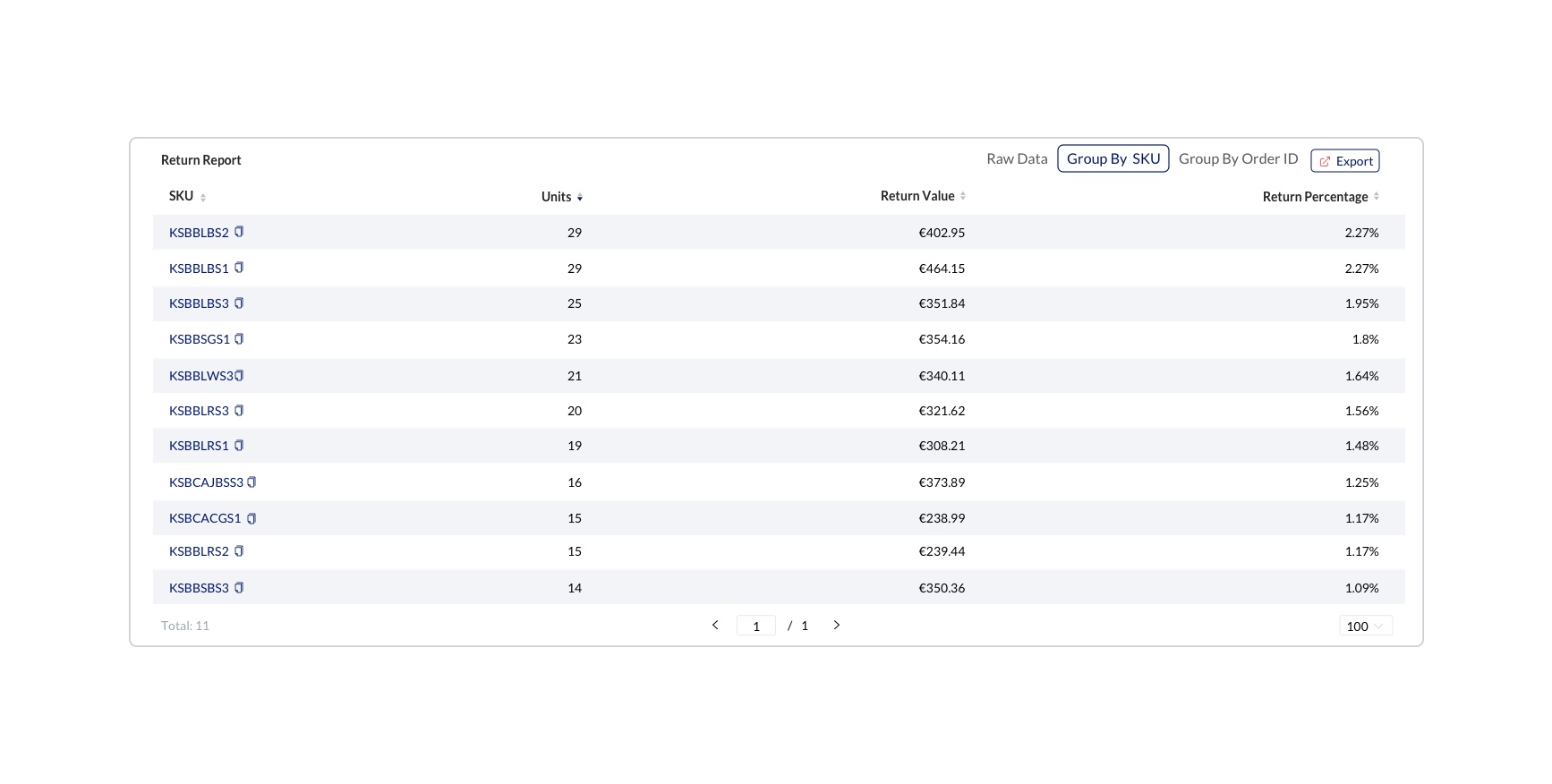Open SKU link KSBBSBS3
This screenshot has height=784, width=1552.
coord(199,588)
